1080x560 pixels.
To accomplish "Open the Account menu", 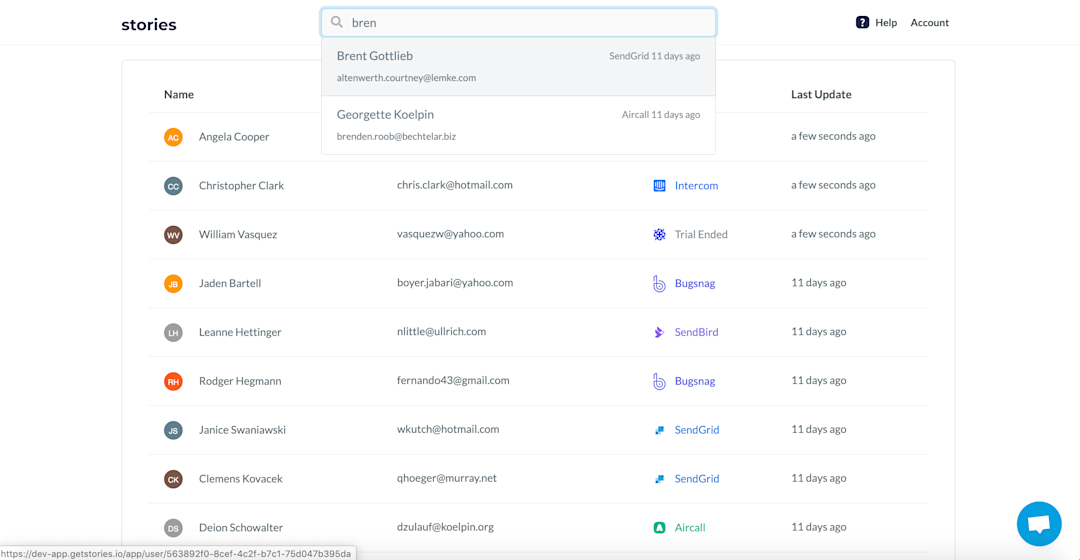I will click(x=929, y=23).
